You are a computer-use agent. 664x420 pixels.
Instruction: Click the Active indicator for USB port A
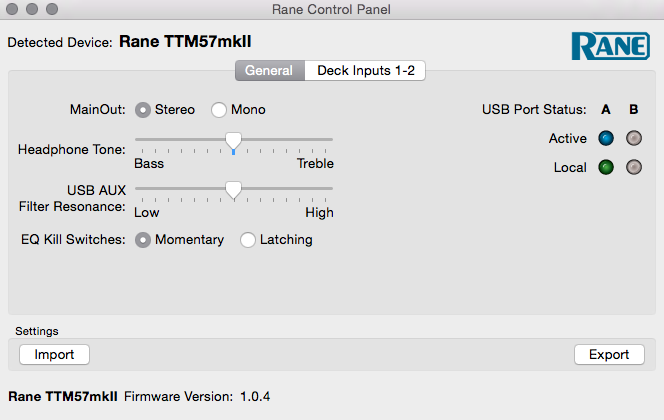pyautogui.click(x=606, y=139)
